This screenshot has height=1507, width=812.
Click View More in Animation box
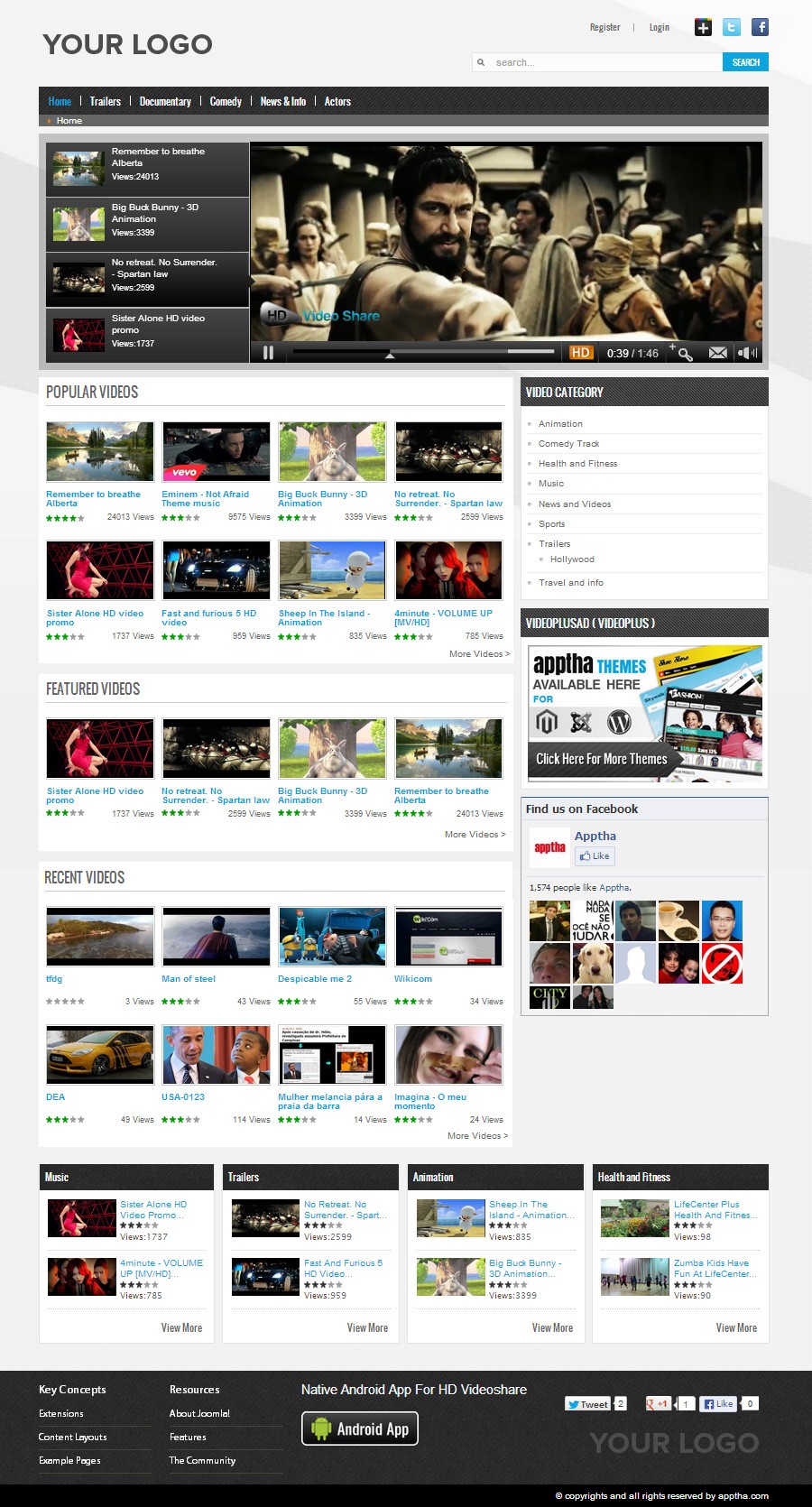552,1327
